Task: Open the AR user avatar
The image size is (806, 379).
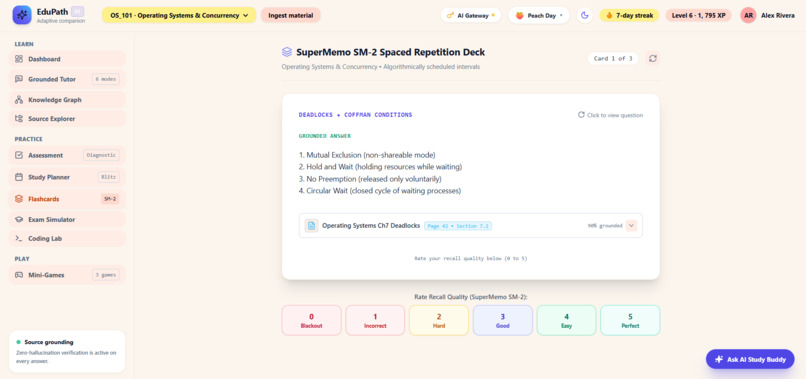Action: click(x=748, y=15)
